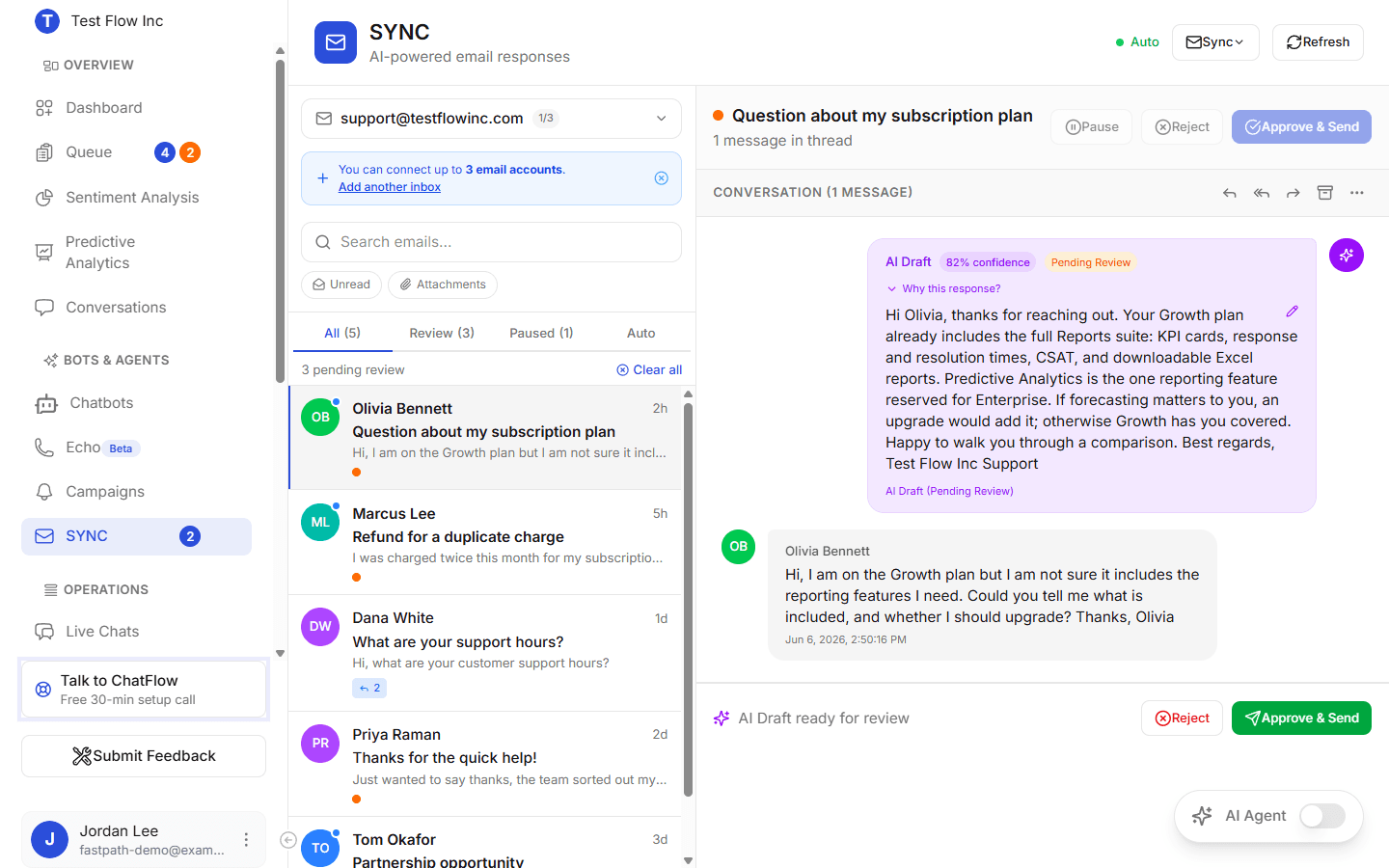1389x868 pixels.
Task: Click the email list scrollbar
Action: click(688, 600)
